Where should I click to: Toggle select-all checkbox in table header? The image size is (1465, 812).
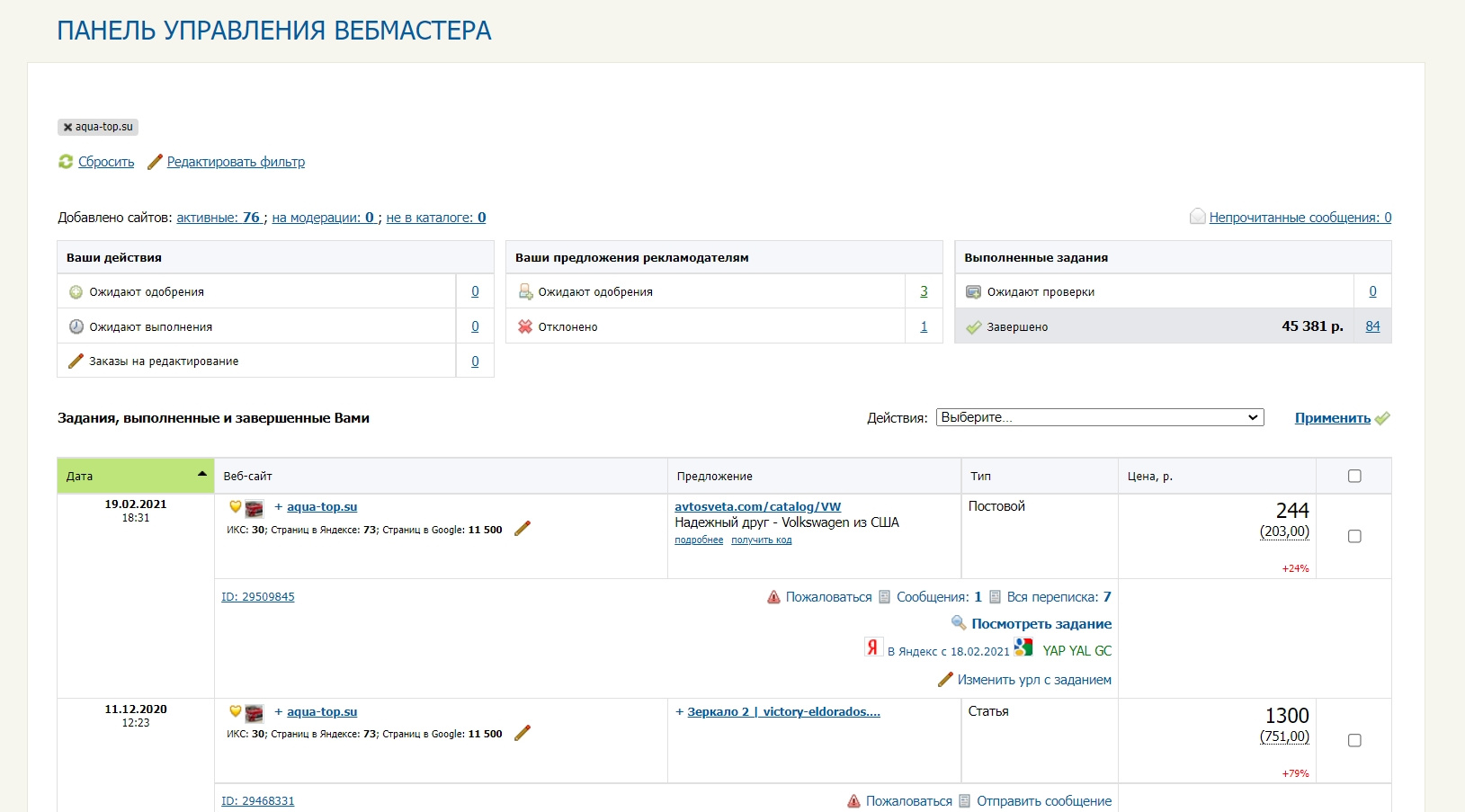[x=1354, y=477]
